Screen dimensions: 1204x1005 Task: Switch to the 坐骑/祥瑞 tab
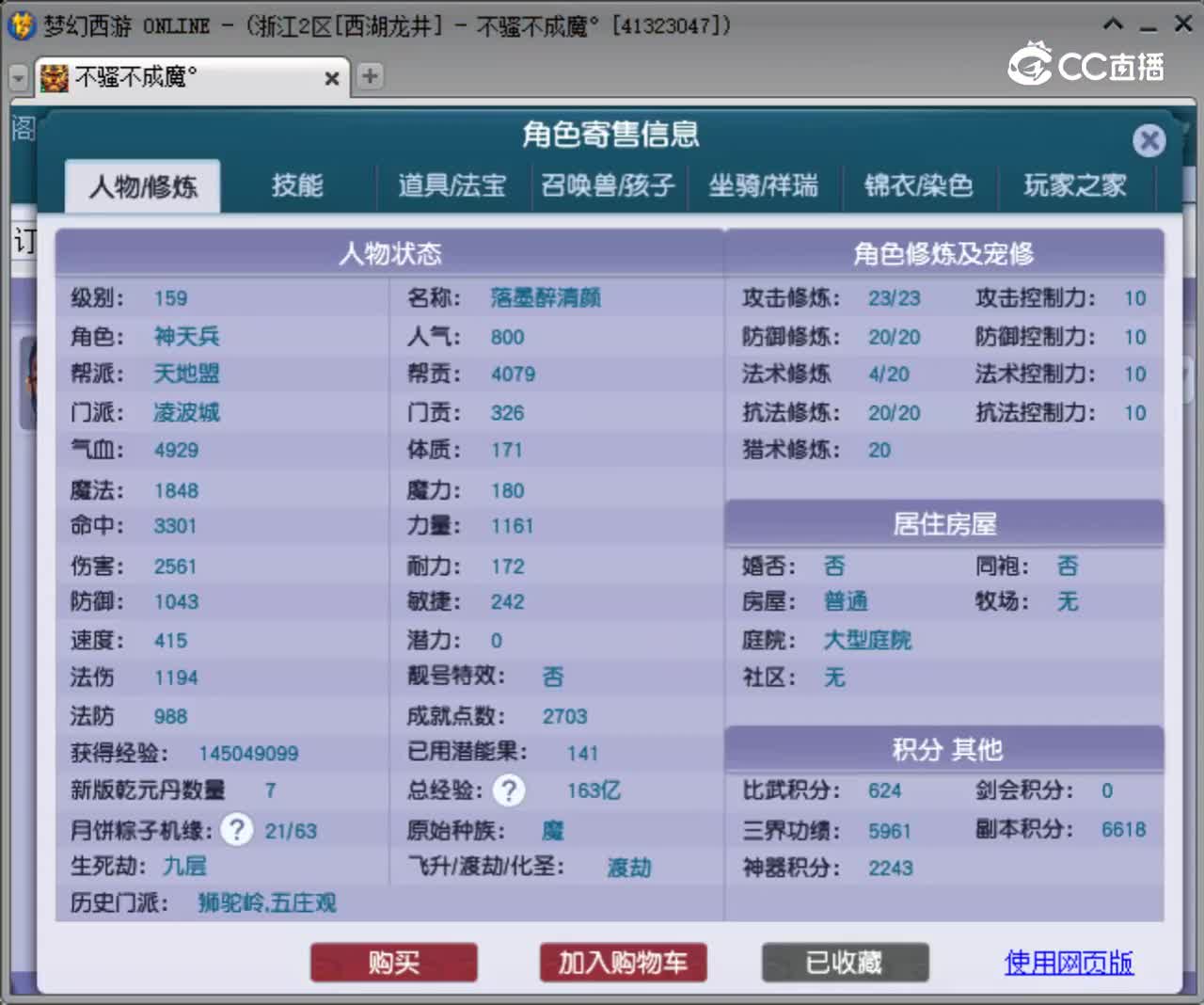763,185
